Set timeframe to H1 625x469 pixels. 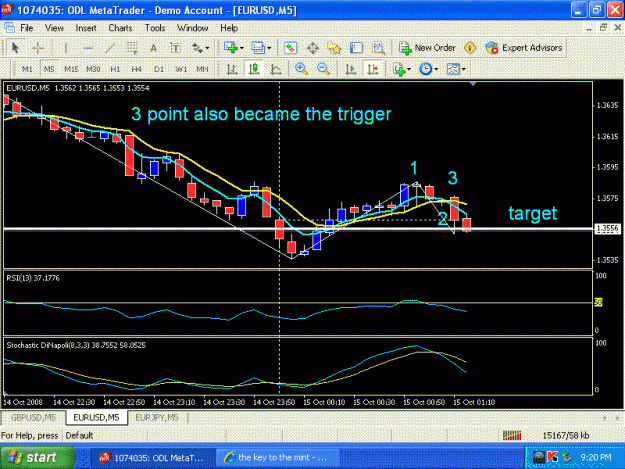(x=115, y=69)
